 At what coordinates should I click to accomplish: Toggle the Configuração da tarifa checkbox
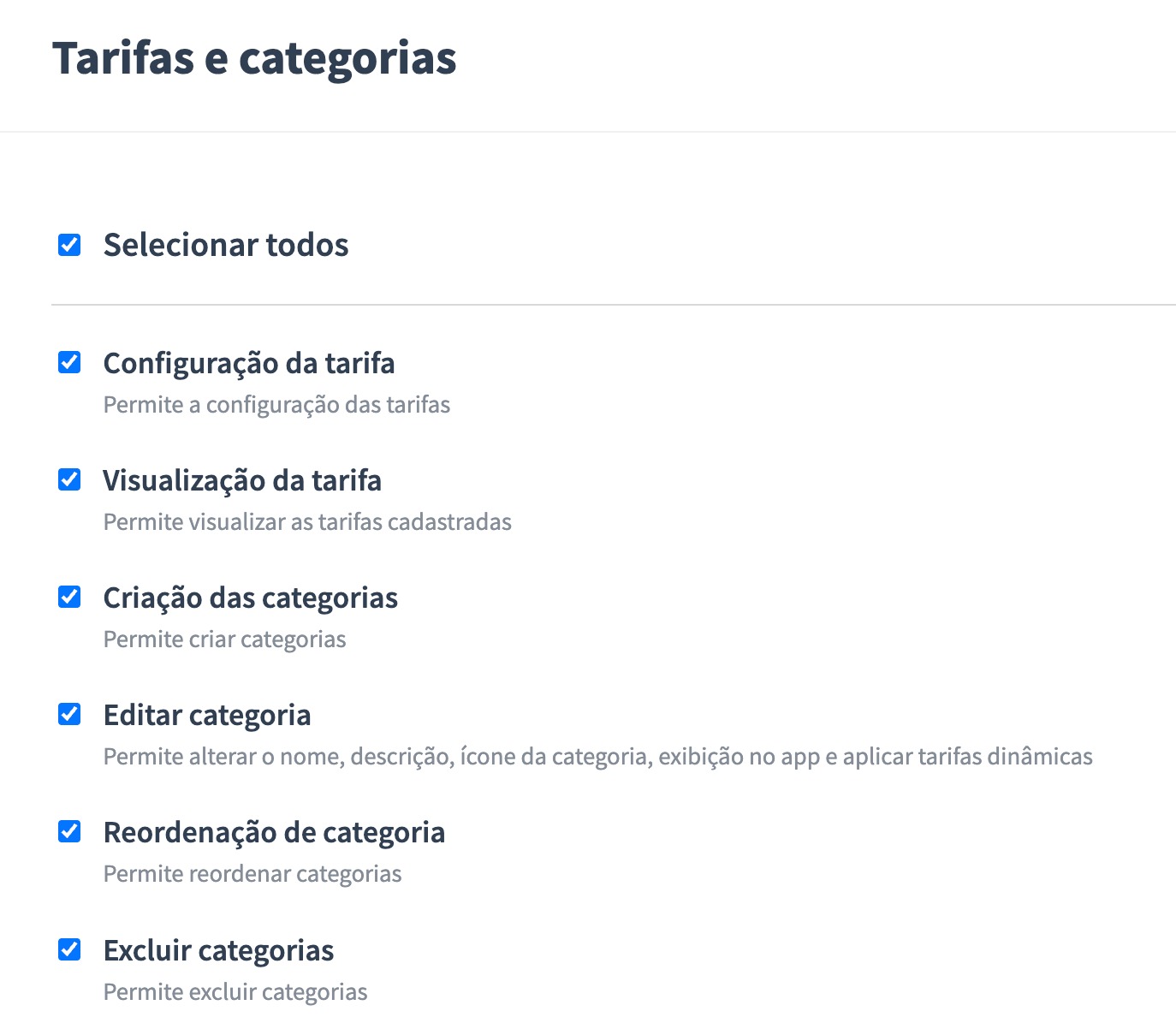[69, 363]
